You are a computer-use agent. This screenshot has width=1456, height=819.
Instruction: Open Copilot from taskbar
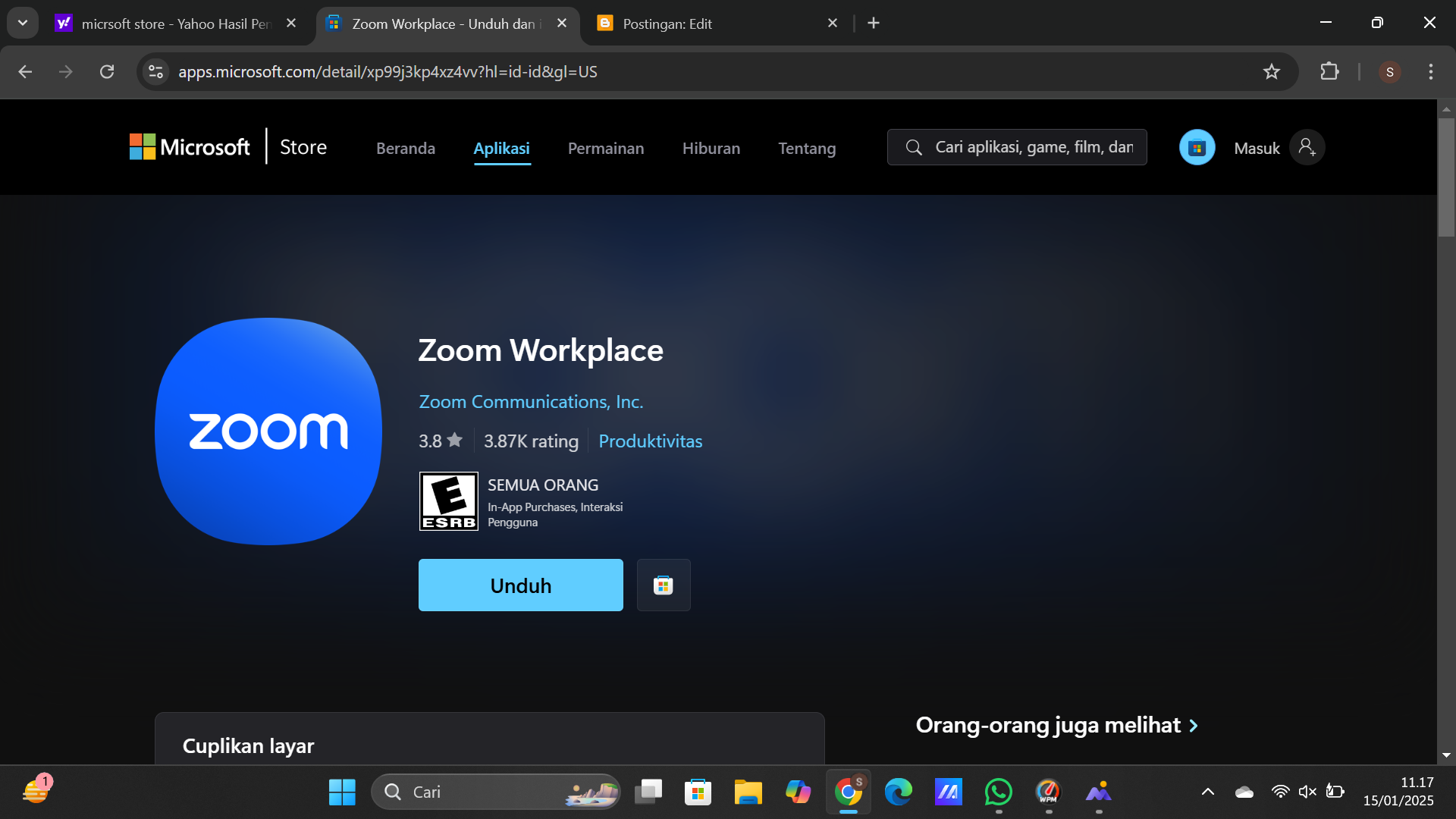[798, 792]
